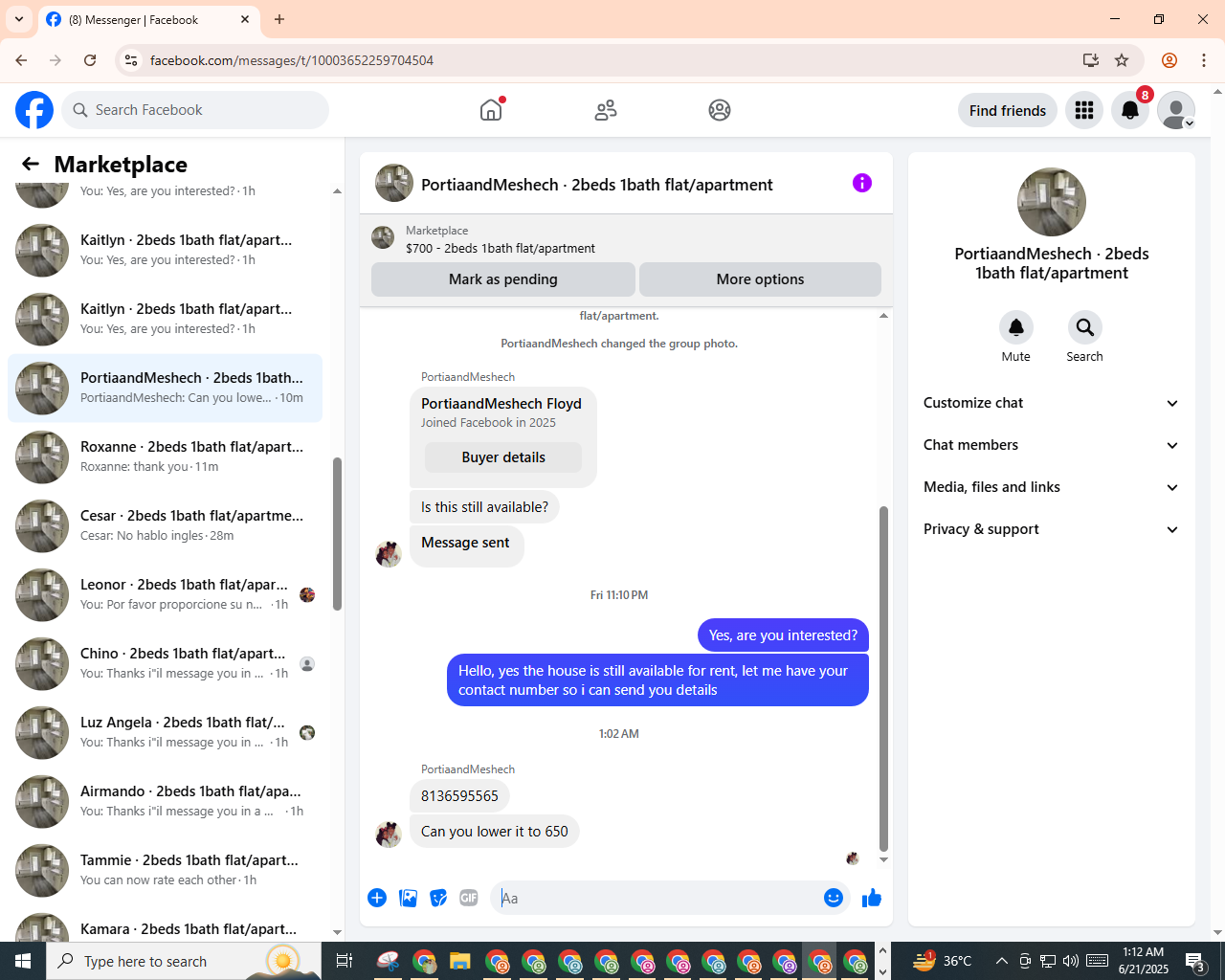Open File Explorer from taskbar
The width and height of the screenshot is (1225, 980).
460,961
